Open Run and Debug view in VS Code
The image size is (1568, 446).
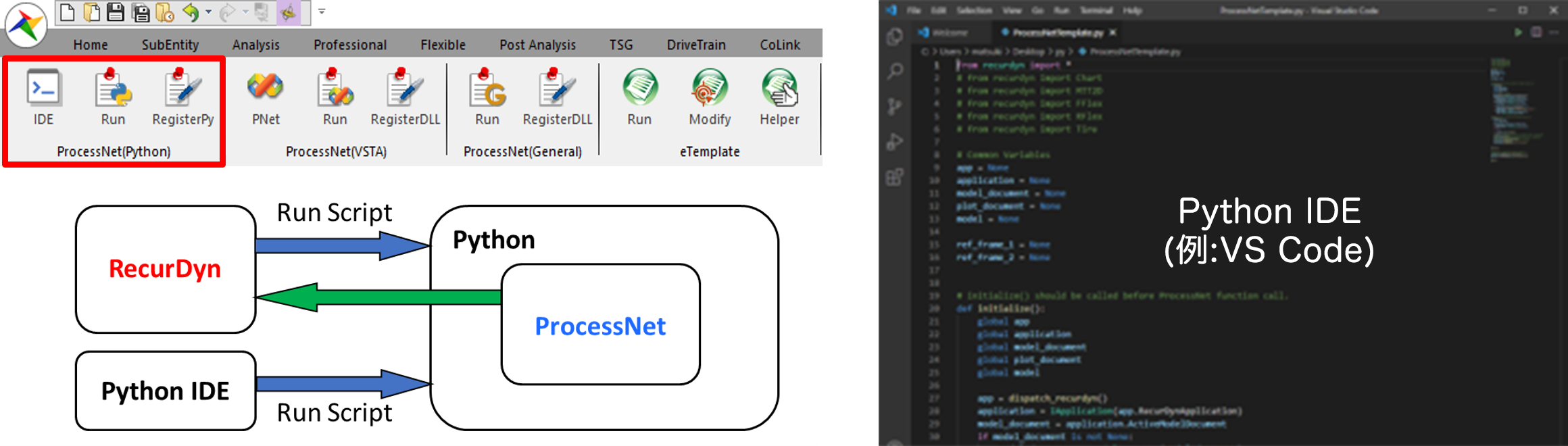894,142
